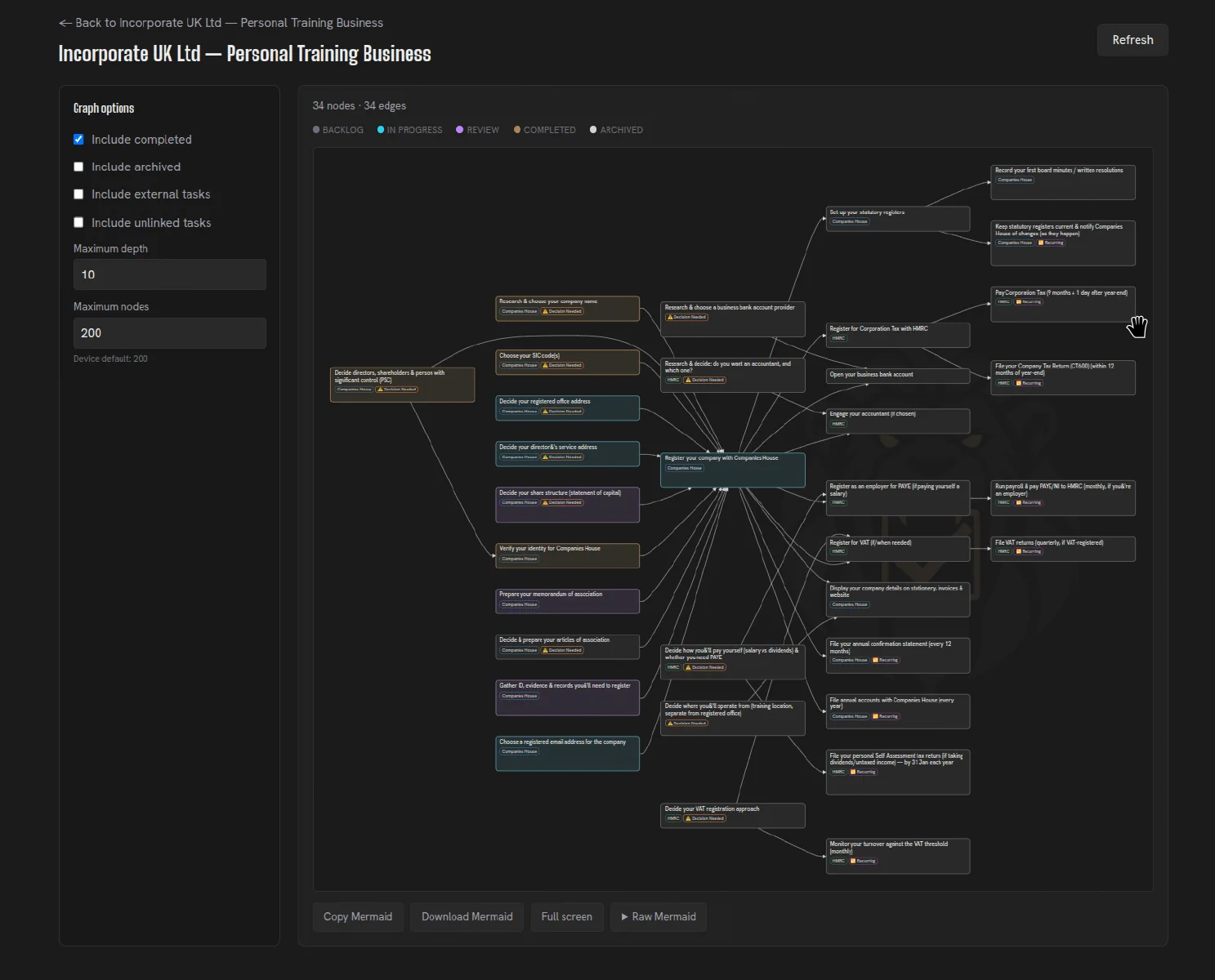Image resolution: width=1215 pixels, height=980 pixels.
Task: Select the Set up your statutory registers node
Action: tap(898, 219)
